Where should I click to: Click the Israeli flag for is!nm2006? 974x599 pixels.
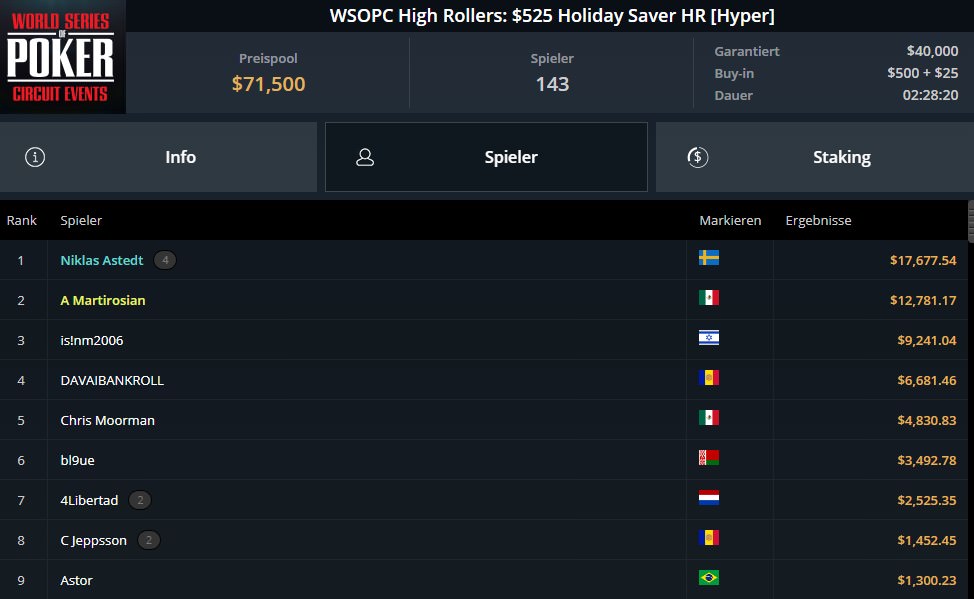click(x=709, y=338)
